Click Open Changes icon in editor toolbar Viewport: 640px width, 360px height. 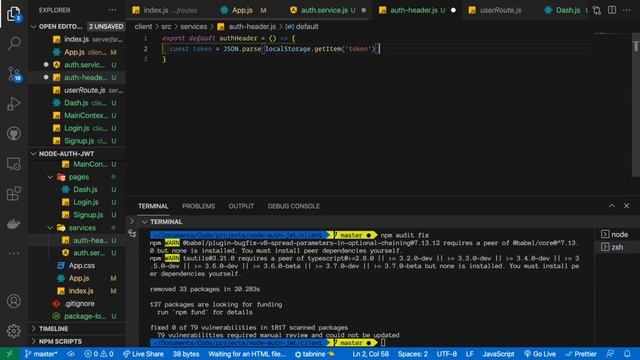coord(597,10)
